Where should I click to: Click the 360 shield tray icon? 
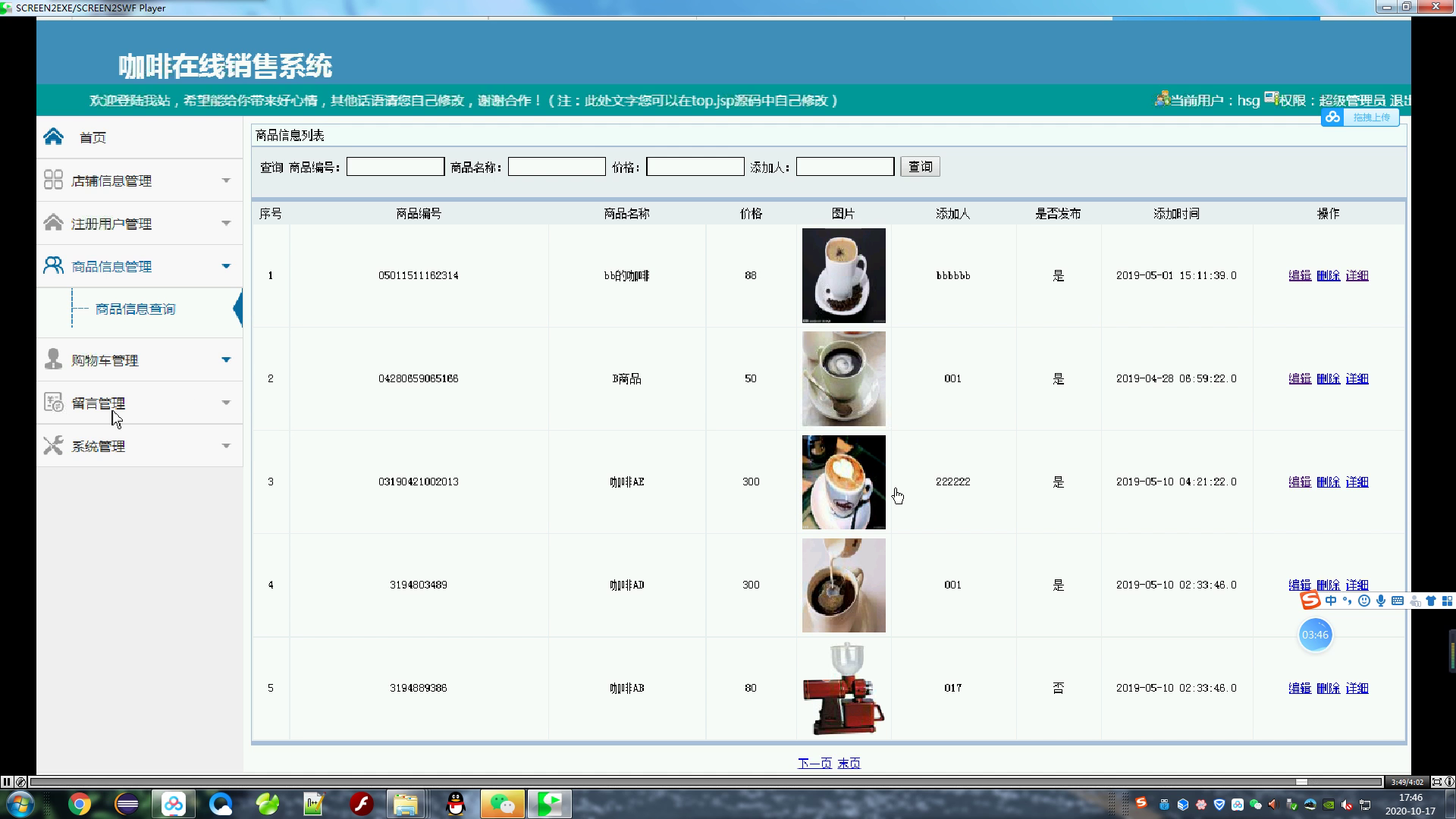pyautogui.click(x=1219, y=805)
